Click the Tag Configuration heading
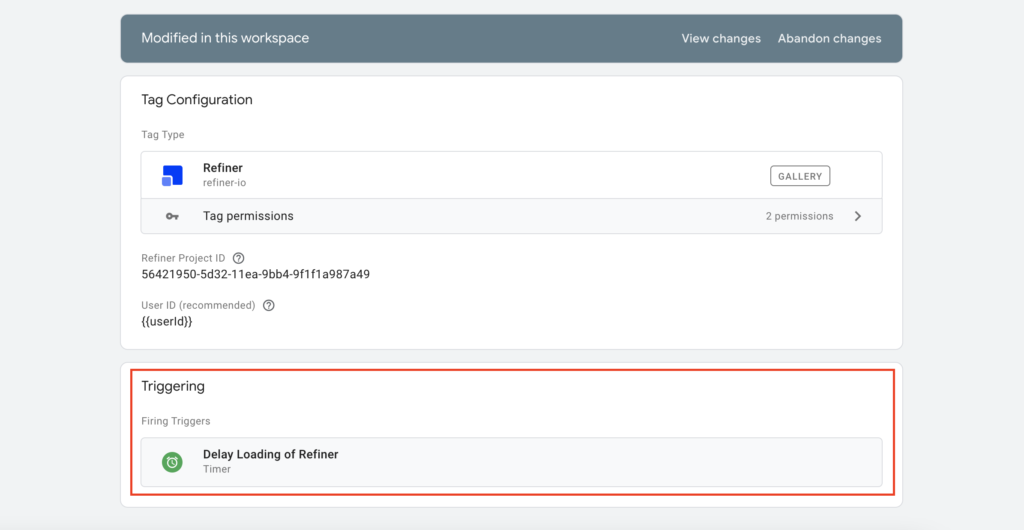This screenshot has width=1024, height=530. [197, 100]
